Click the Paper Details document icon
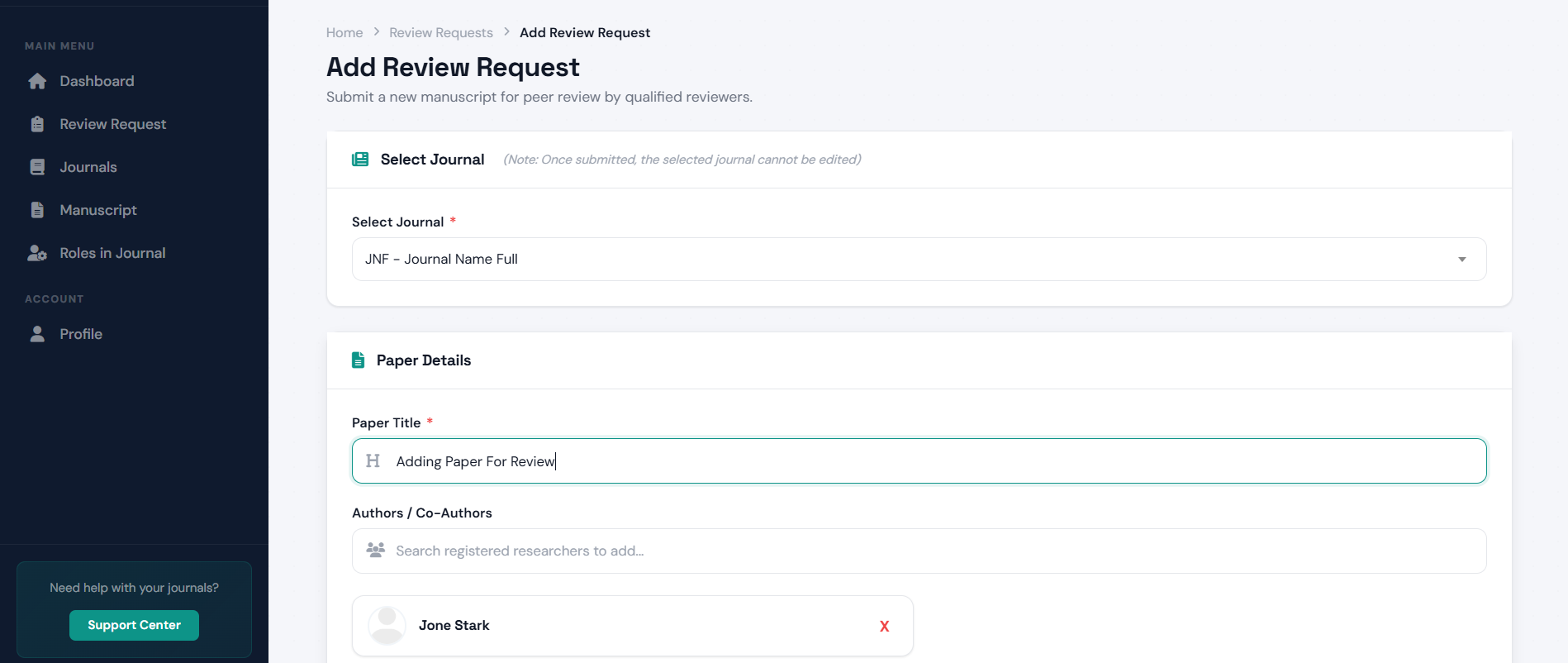 point(358,360)
